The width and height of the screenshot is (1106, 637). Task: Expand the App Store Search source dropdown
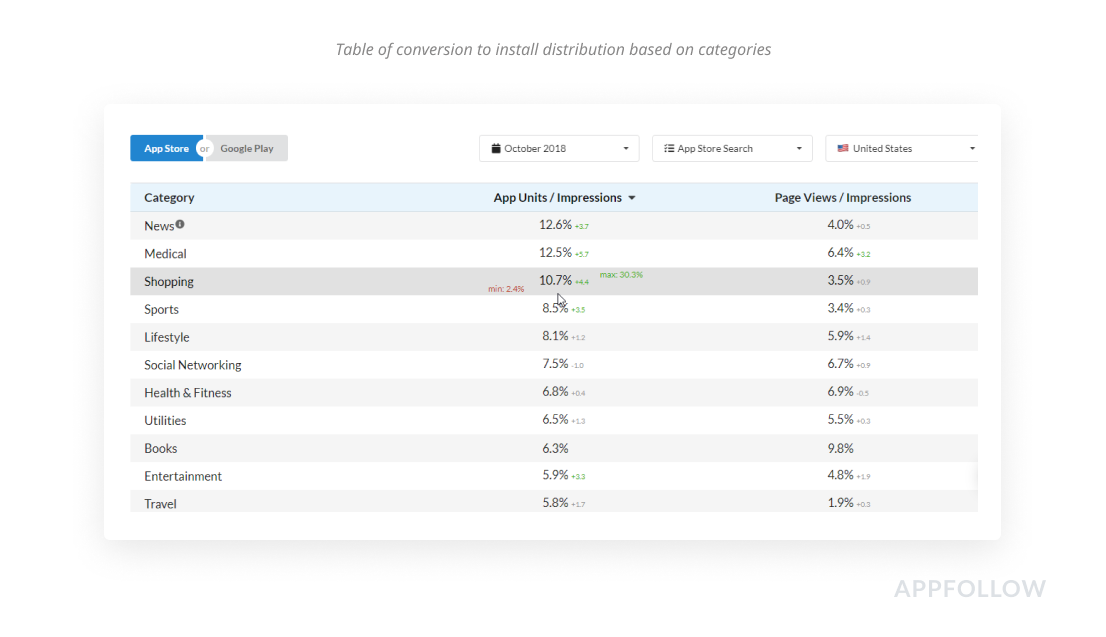pyautogui.click(x=731, y=149)
